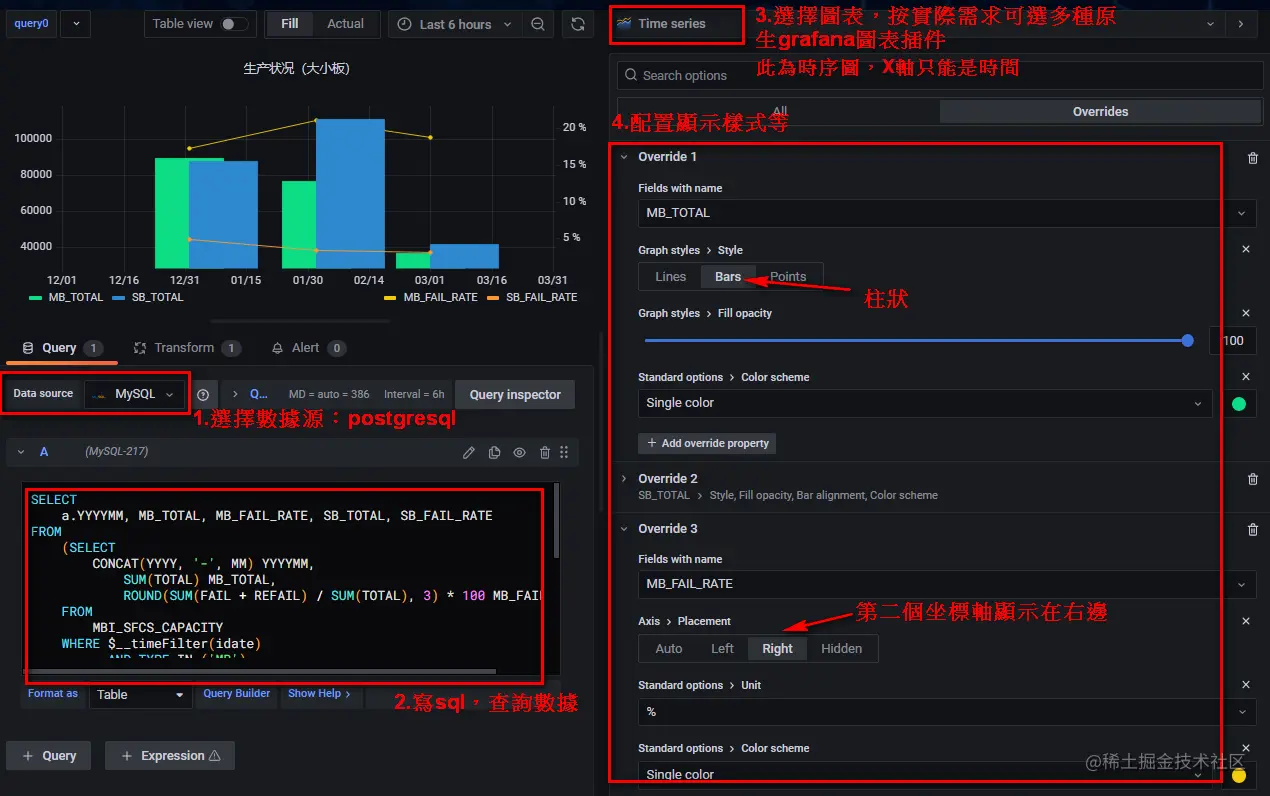Open the Format as Table dropdown

click(140, 694)
